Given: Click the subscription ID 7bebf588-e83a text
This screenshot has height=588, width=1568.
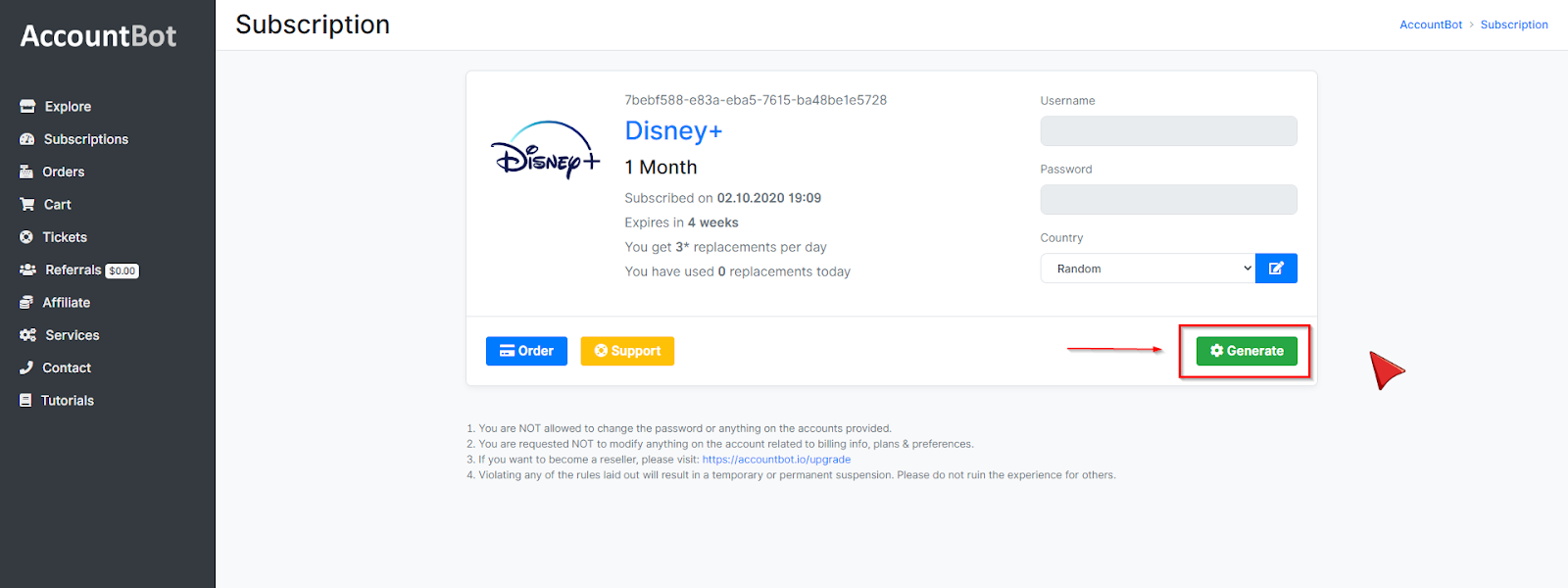Looking at the screenshot, I should [756, 100].
